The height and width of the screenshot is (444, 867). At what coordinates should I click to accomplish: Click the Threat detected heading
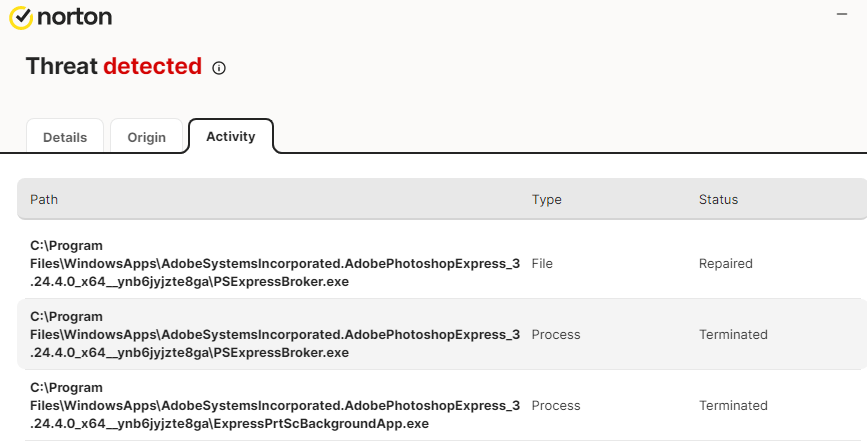coord(113,67)
